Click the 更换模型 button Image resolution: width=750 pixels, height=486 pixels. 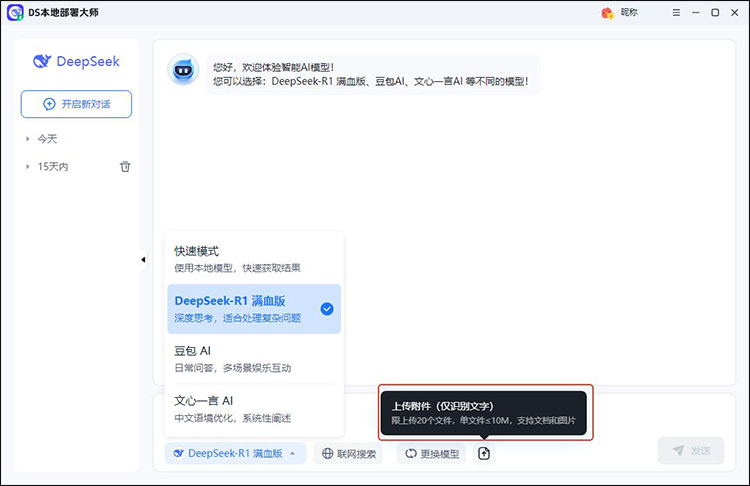(433, 453)
